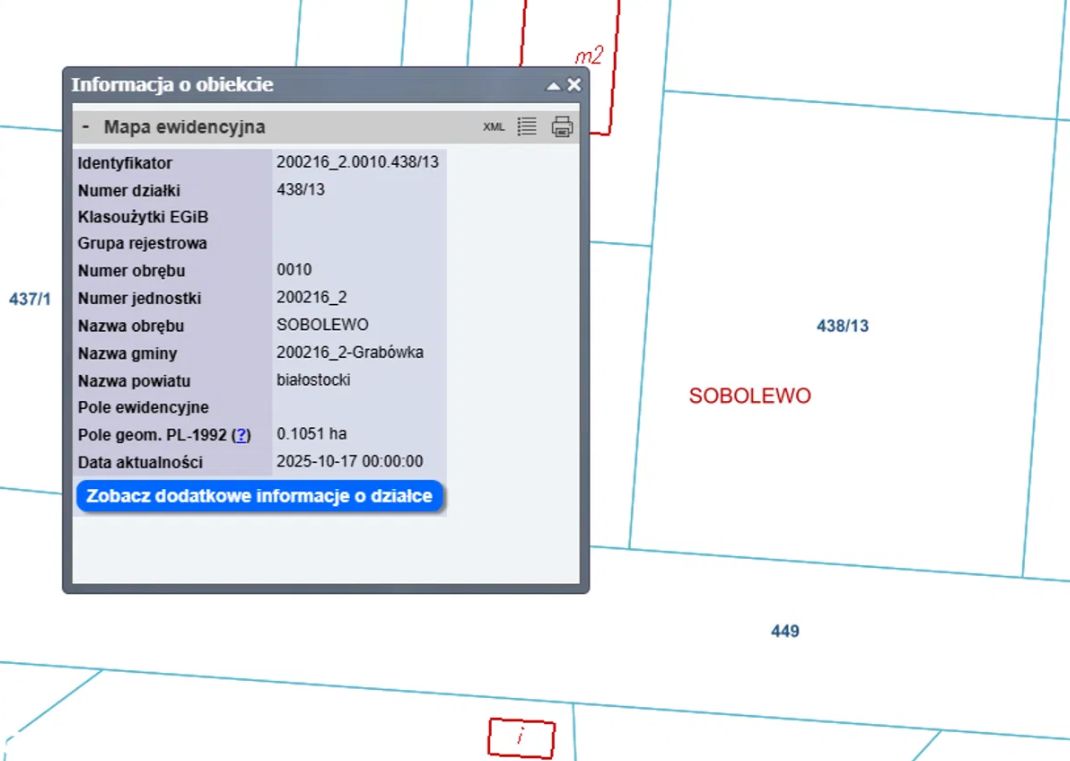Click the red SOBOLEWO label on map
Screen dimensions: 1070x761
click(x=750, y=396)
